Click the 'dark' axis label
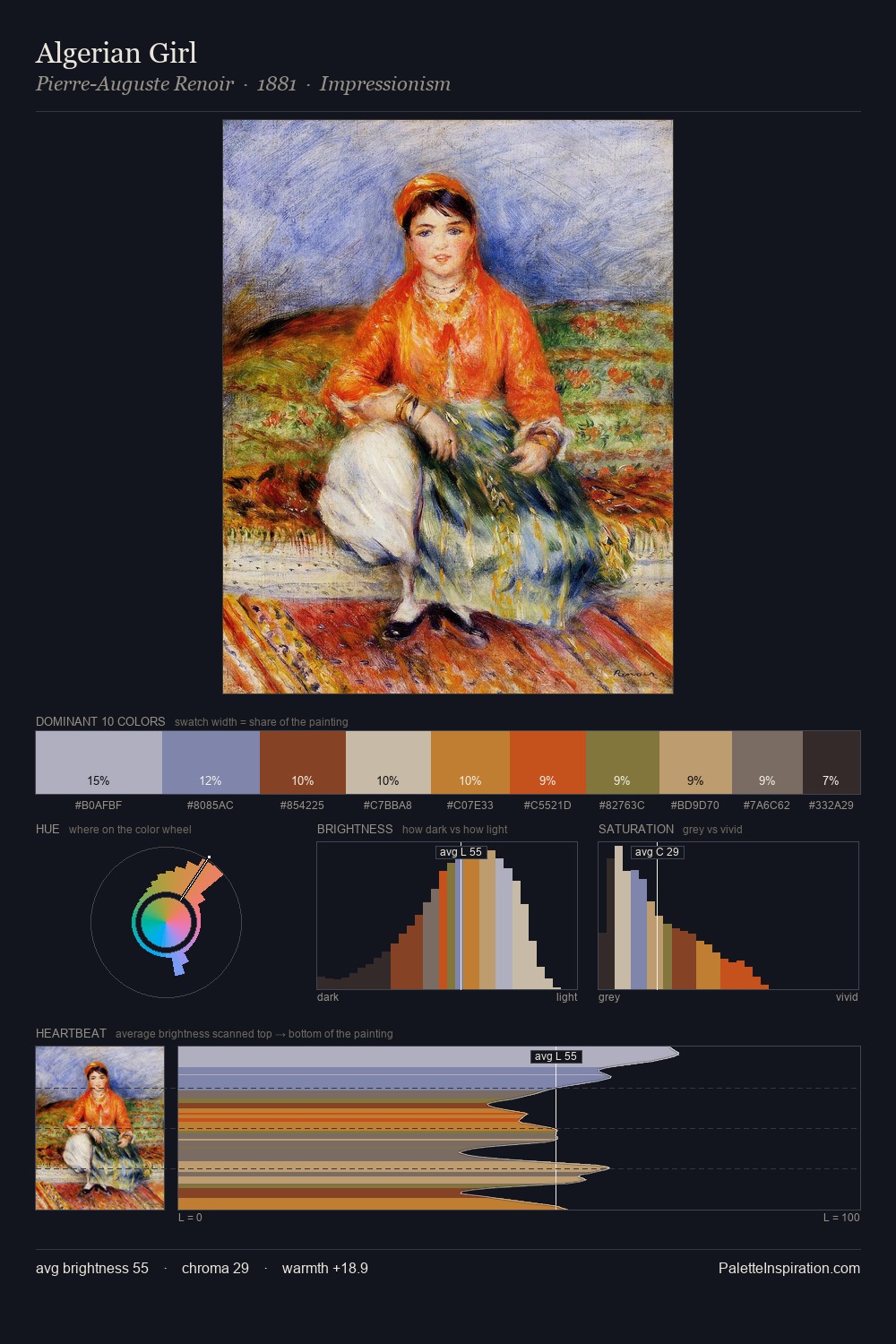 click(x=328, y=997)
